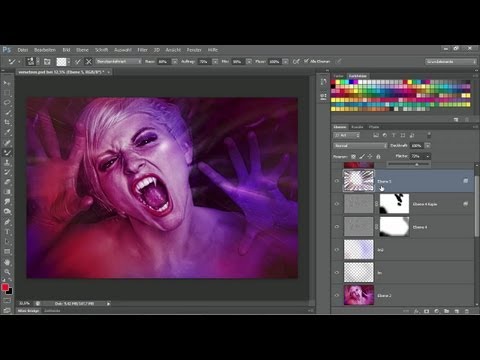Switch to the Pfade tab
Screen dimensions: 480x360
[374, 127]
